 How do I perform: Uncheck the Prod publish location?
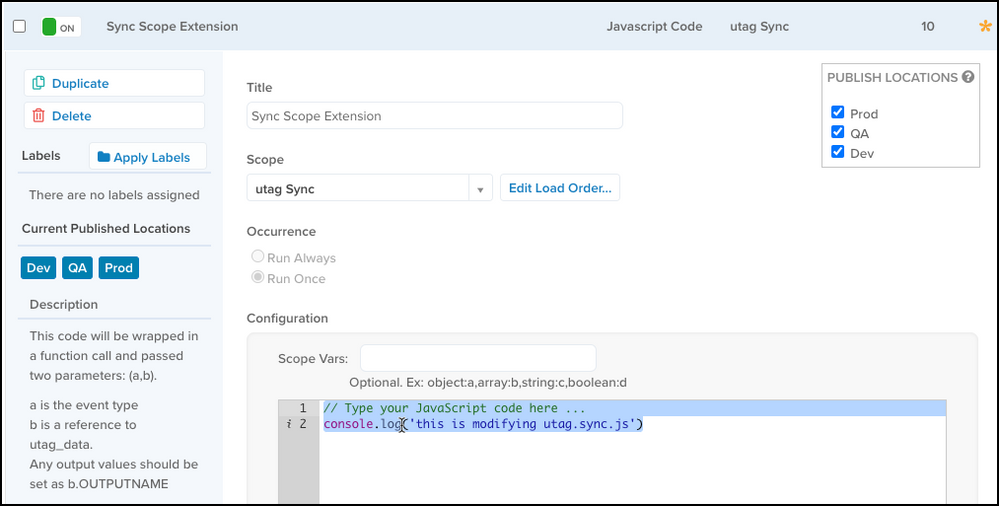pos(838,113)
